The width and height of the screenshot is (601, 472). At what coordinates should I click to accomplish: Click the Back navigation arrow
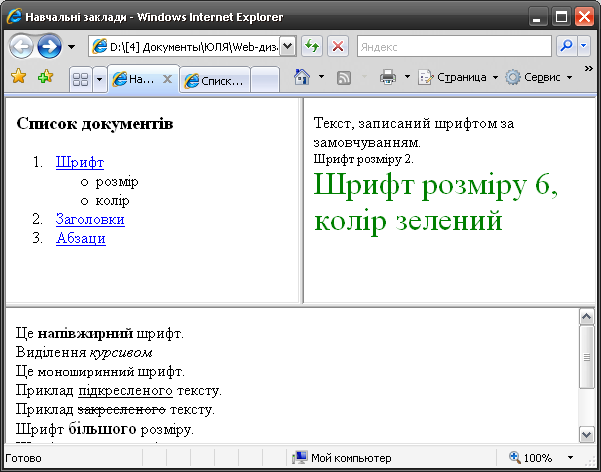pos(22,46)
